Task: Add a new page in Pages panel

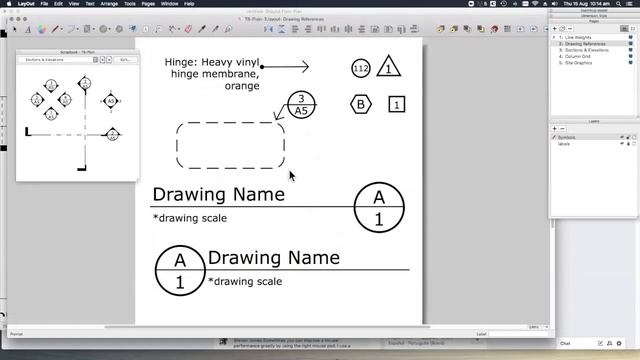Action: pos(554,29)
